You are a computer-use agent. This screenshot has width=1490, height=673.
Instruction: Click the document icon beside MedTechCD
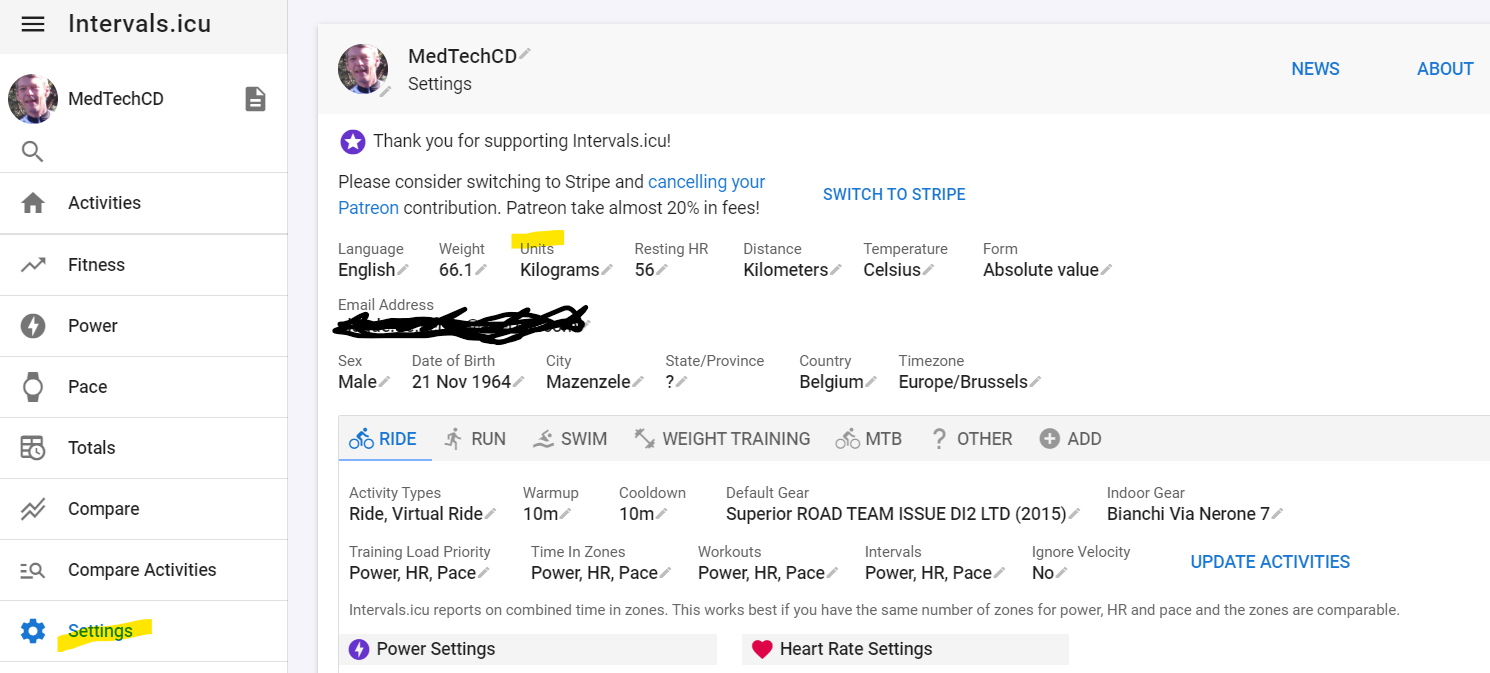click(256, 99)
